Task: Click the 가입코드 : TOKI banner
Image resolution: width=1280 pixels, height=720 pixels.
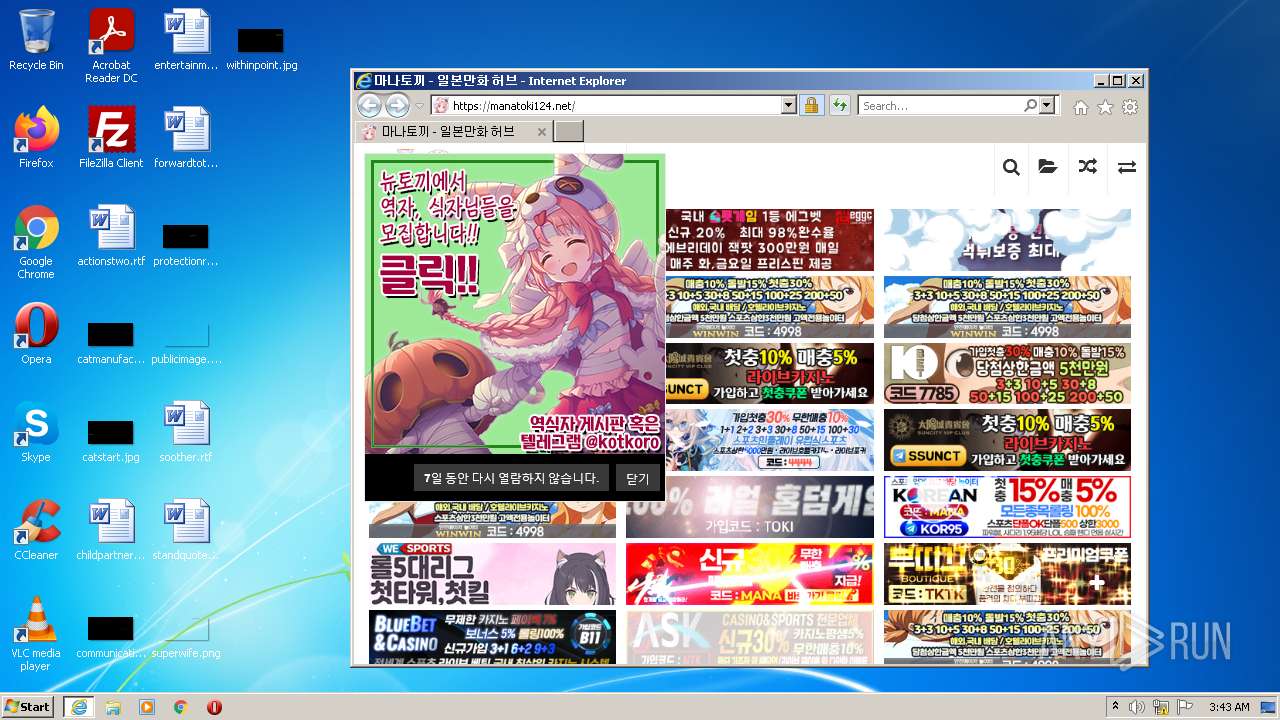Action: pos(750,507)
